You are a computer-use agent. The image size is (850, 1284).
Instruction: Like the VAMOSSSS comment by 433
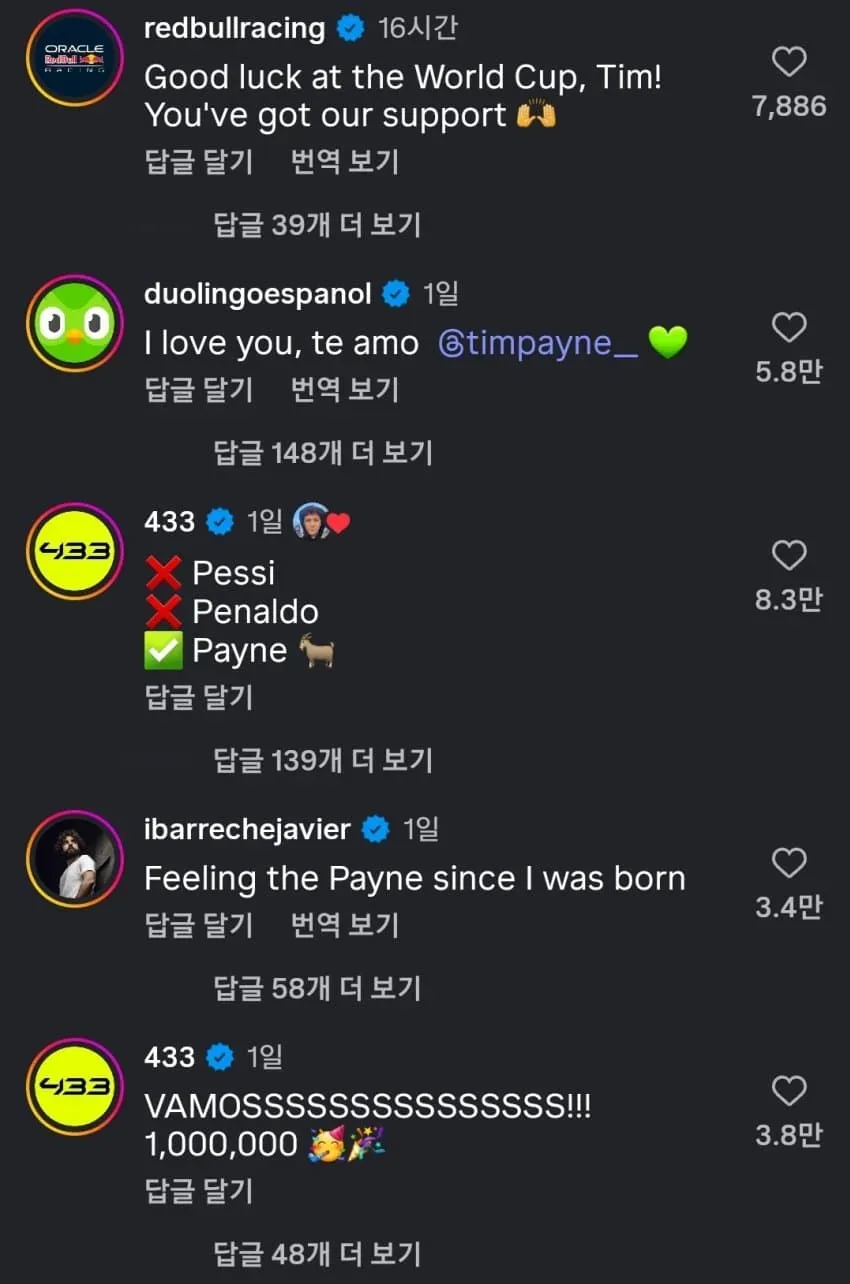(790, 1091)
